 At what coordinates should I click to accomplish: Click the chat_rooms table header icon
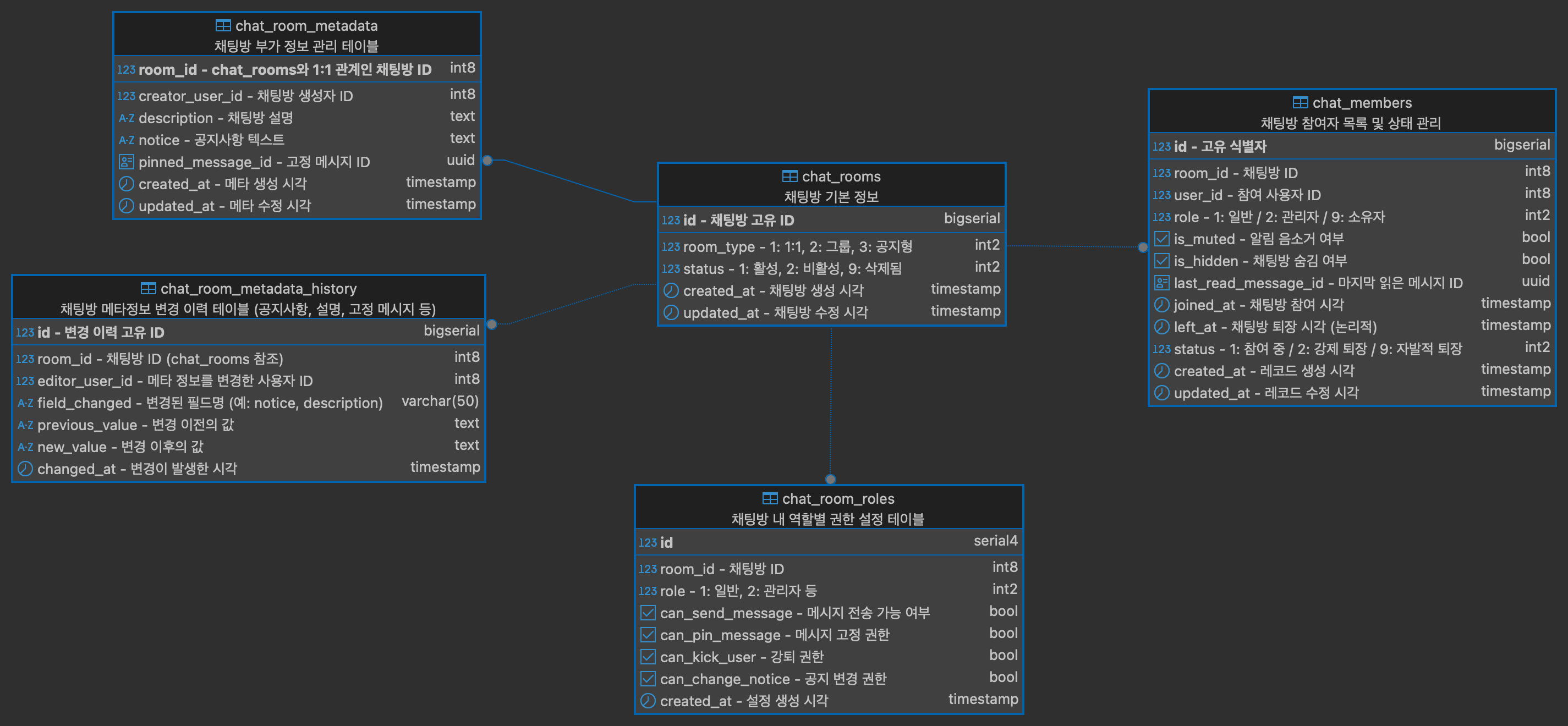(790, 177)
